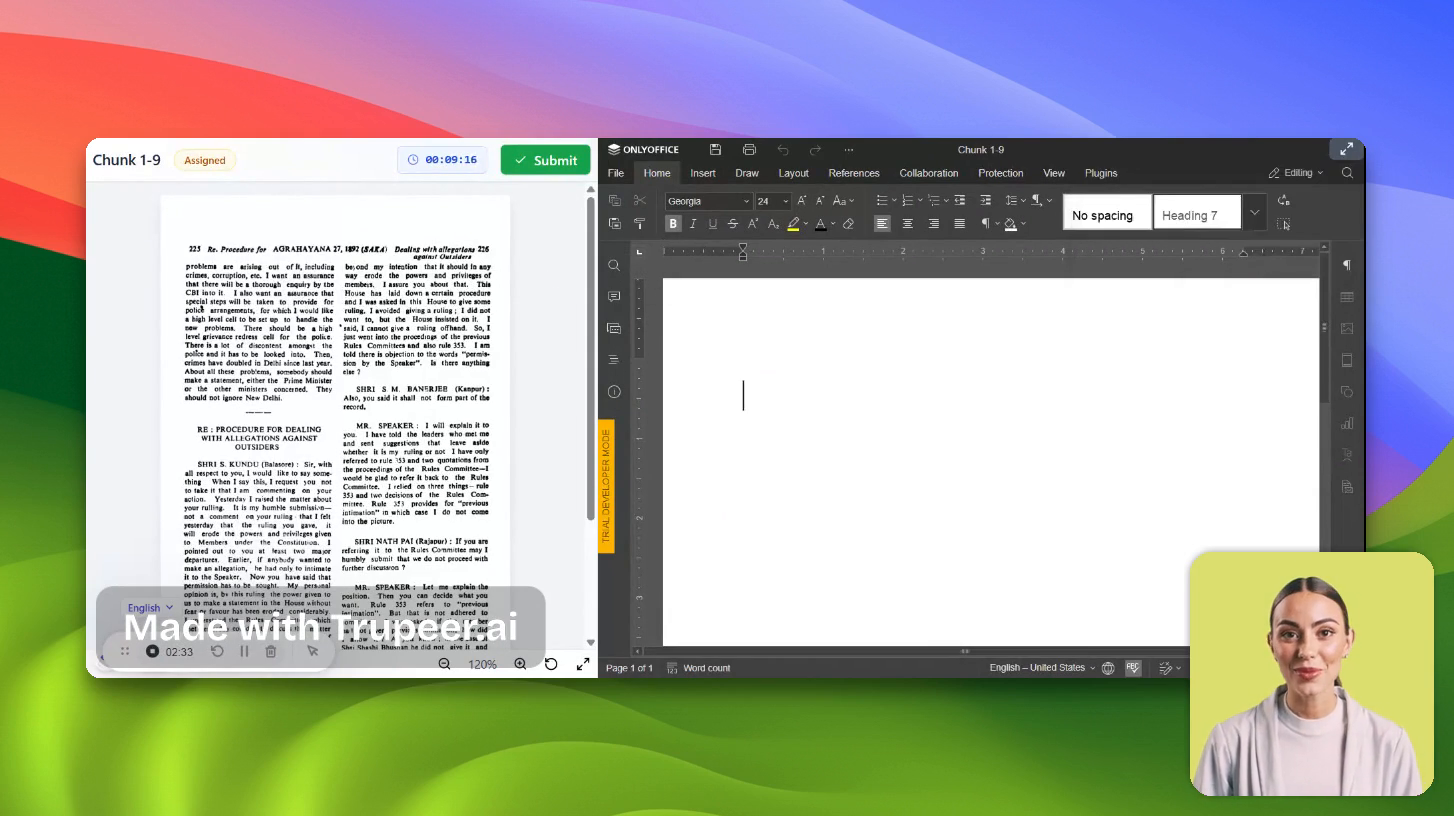
Task: Open the numbered list dropdown
Action: pyautogui.click(x=920, y=201)
